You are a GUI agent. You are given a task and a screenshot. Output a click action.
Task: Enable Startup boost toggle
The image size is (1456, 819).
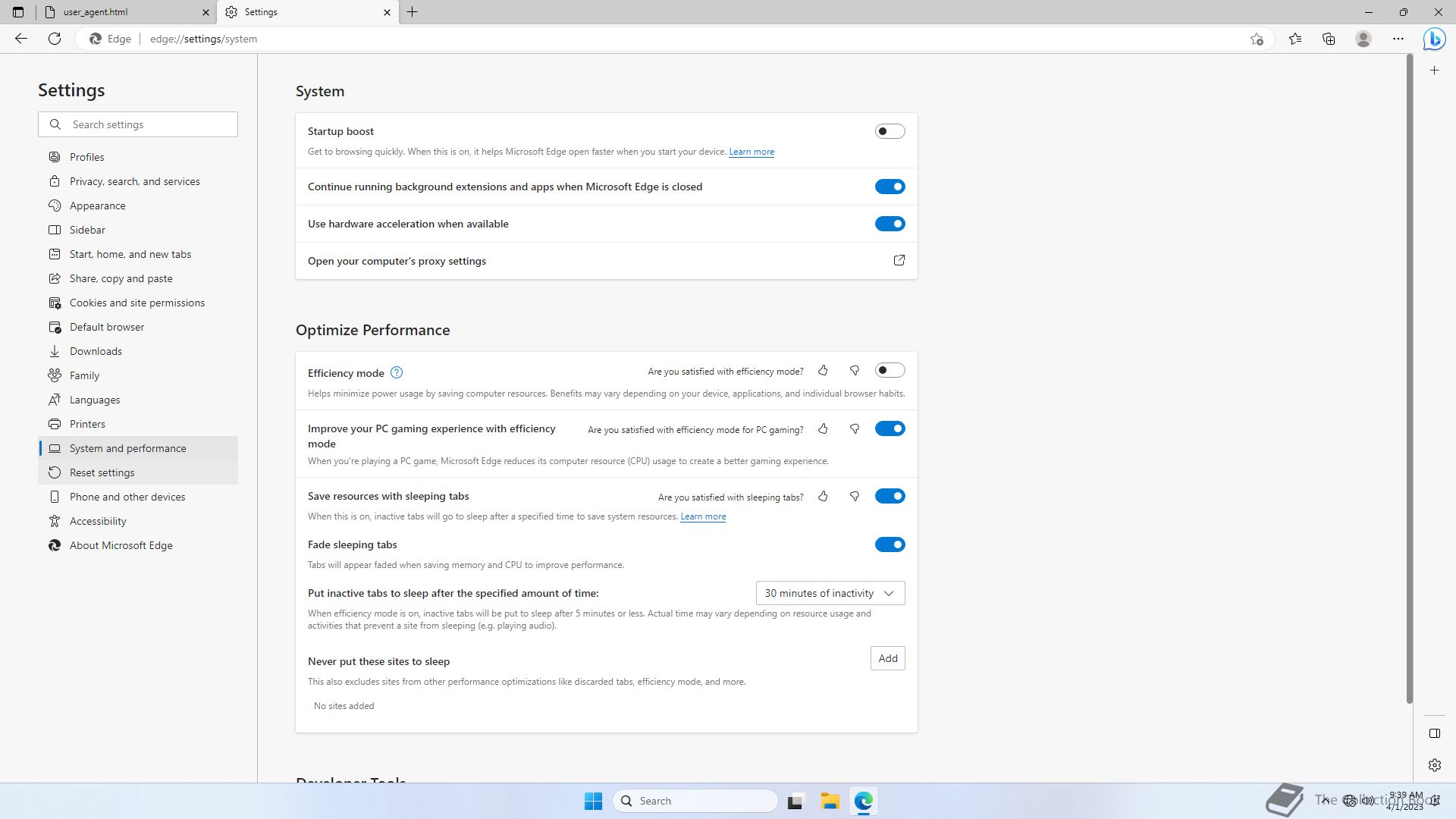(890, 131)
